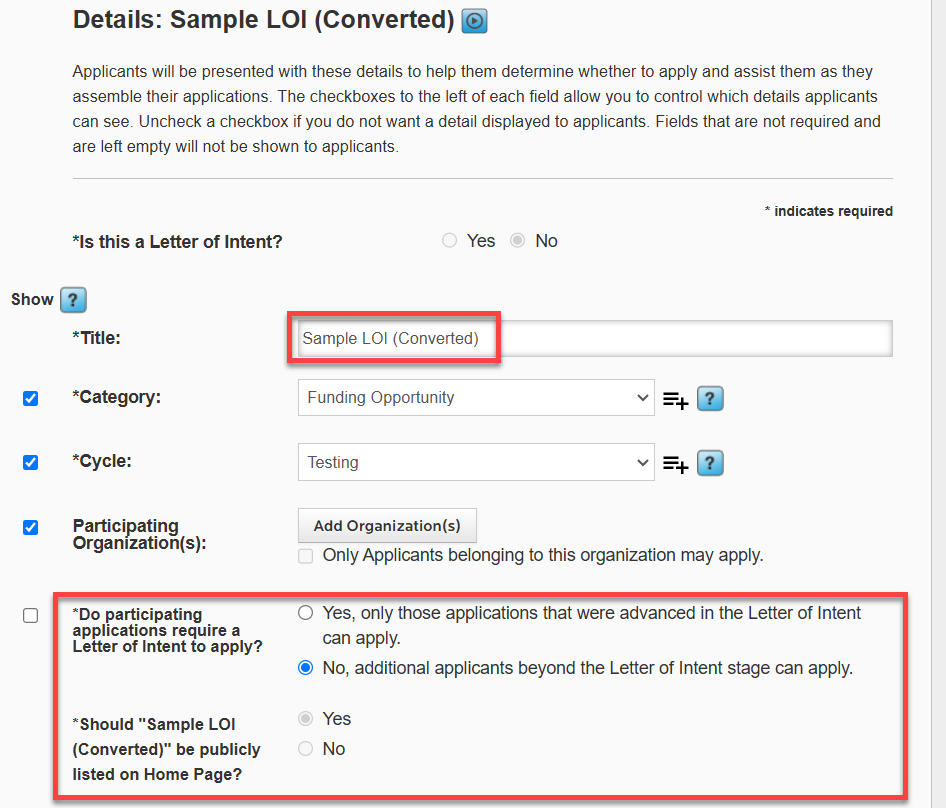The image size is (946, 808).
Task: Uncheck the Cycle visibility checkbox
Action: coord(30,461)
